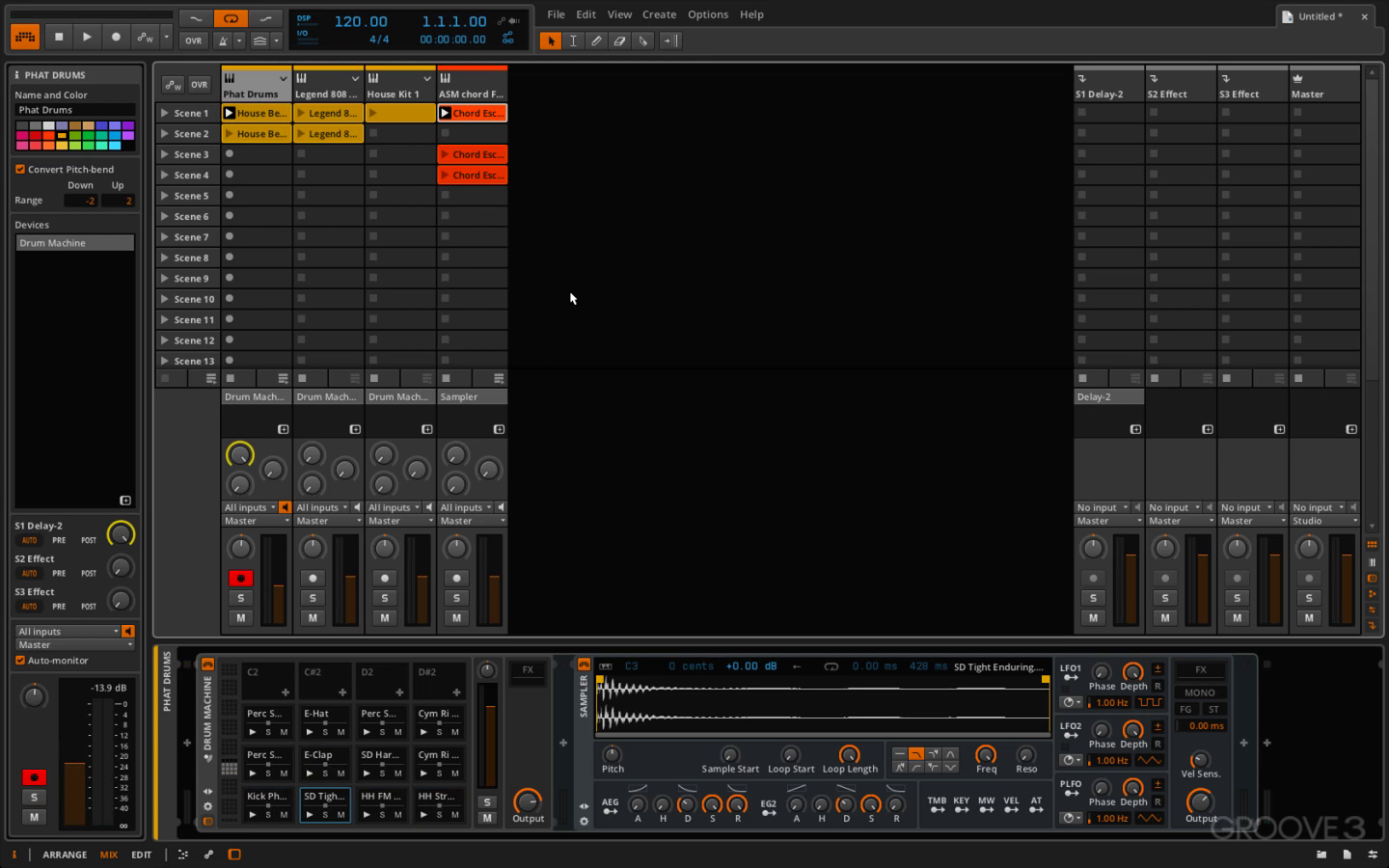This screenshot has height=868, width=1389.
Task: Switch to the ARRANGE view tab
Action: (x=65, y=854)
